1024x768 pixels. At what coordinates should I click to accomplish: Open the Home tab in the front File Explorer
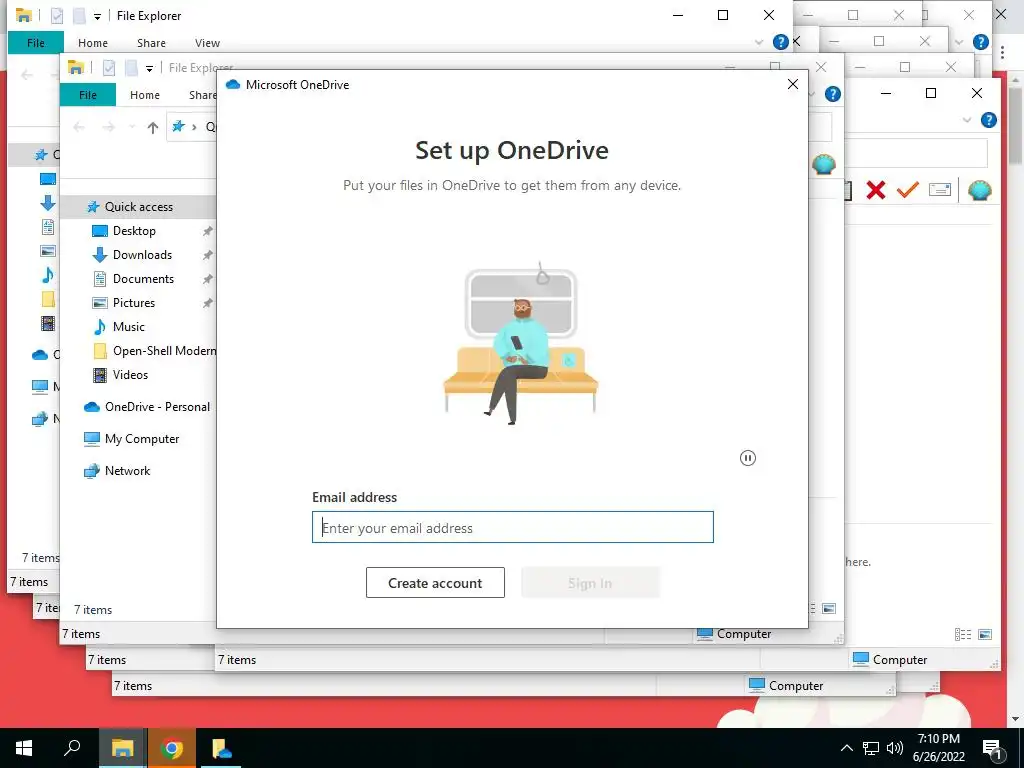pos(144,95)
